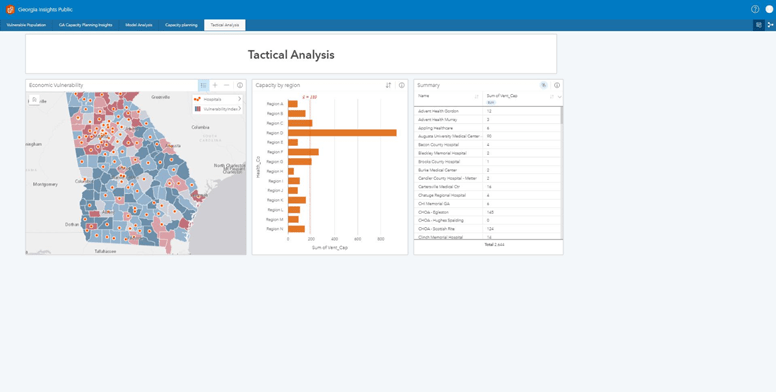The image size is (776, 392).
Task: Select Candler County Hospital - Metter row
Action: click(487, 178)
